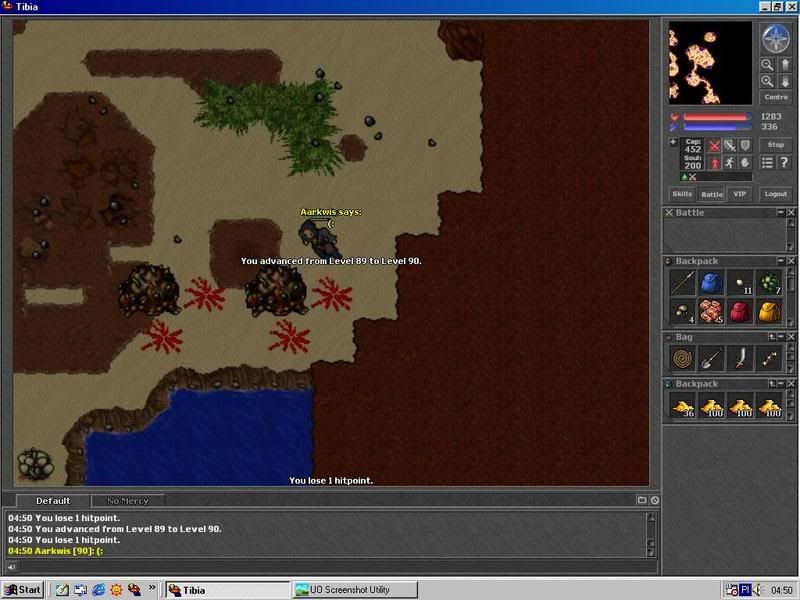Click system tray PL language indicator

[x=745, y=590]
